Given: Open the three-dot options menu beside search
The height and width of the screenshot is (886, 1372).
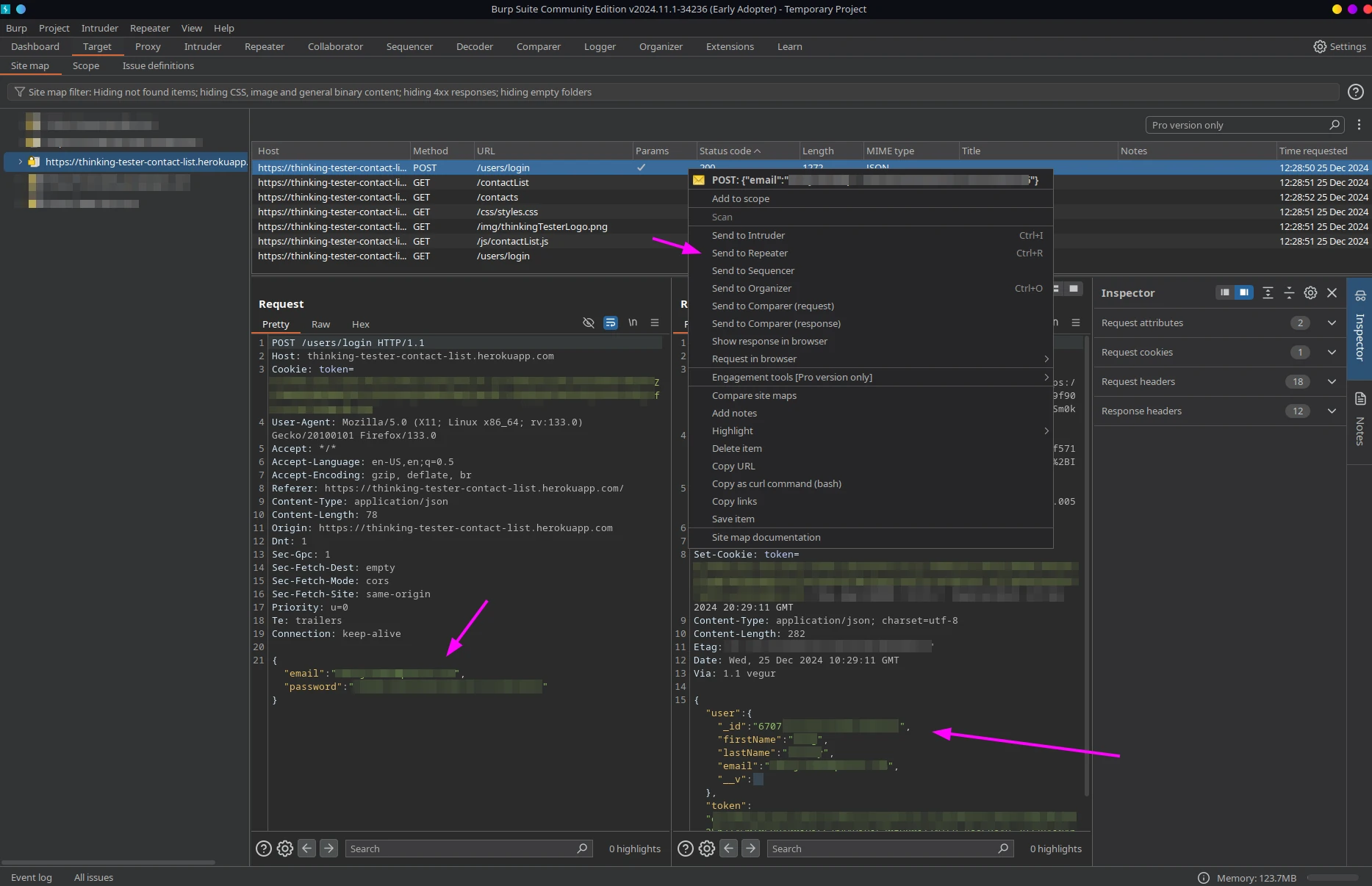Looking at the screenshot, I should click(1359, 125).
